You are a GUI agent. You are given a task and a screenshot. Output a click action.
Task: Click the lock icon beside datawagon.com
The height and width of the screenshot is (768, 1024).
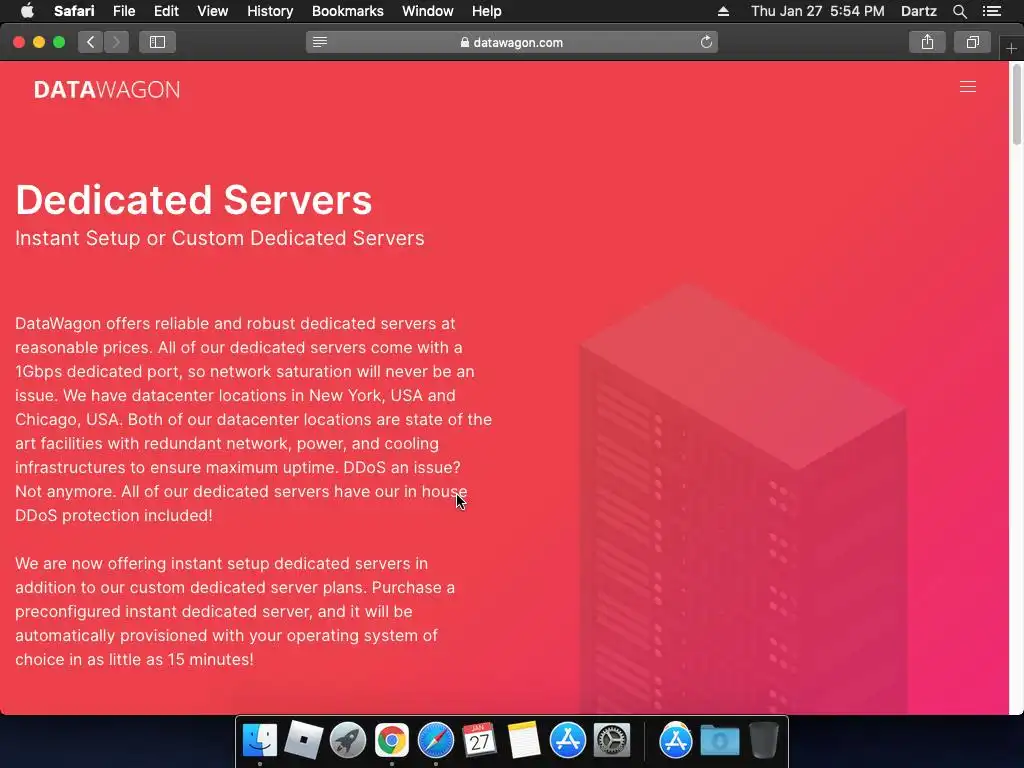465,42
